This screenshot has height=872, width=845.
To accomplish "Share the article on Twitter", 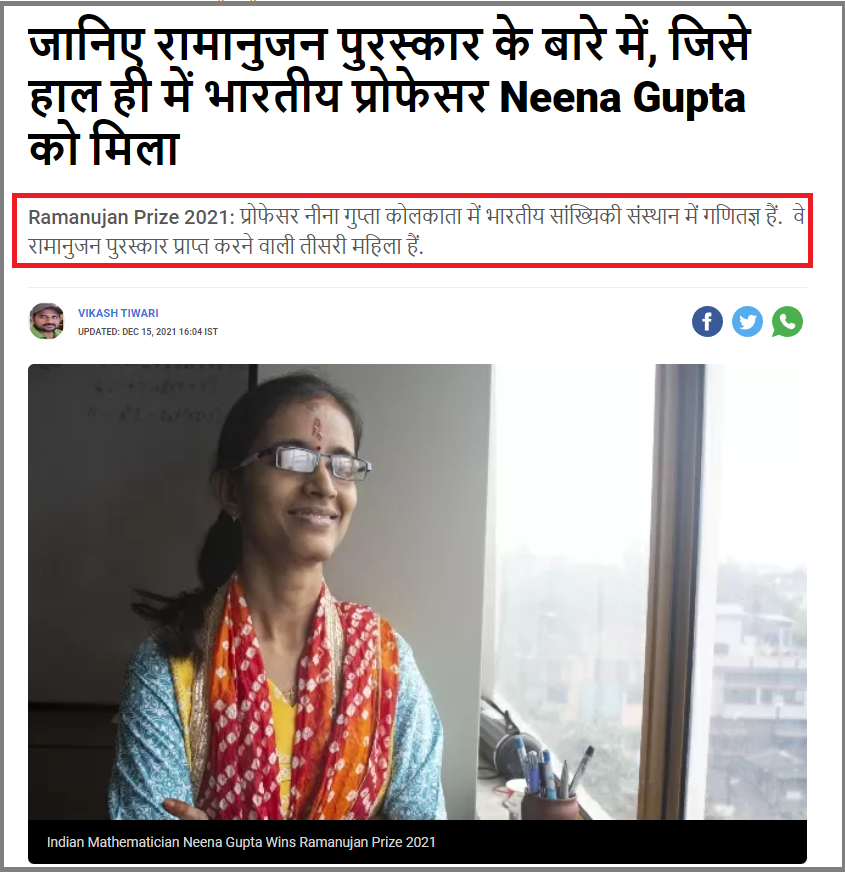I will click(x=747, y=321).
